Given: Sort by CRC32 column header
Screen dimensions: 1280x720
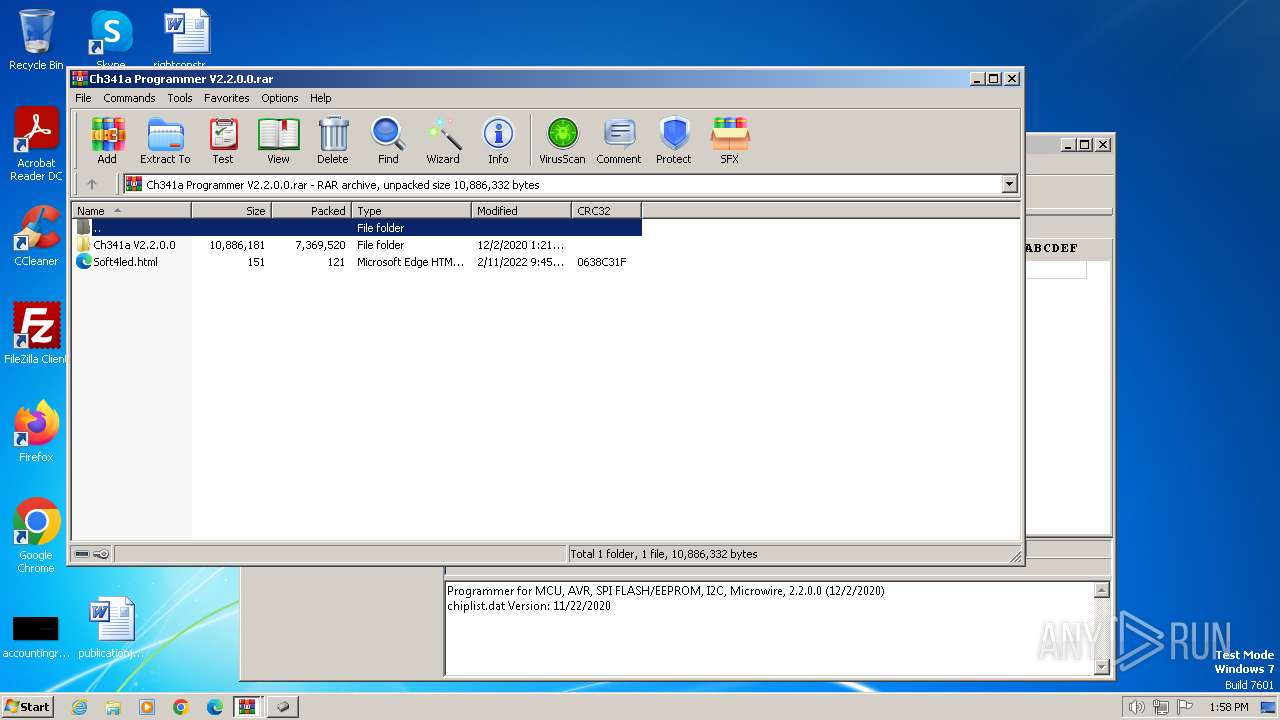Looking at the screenshot, I should pyautogui.click(x=606, y=211).
